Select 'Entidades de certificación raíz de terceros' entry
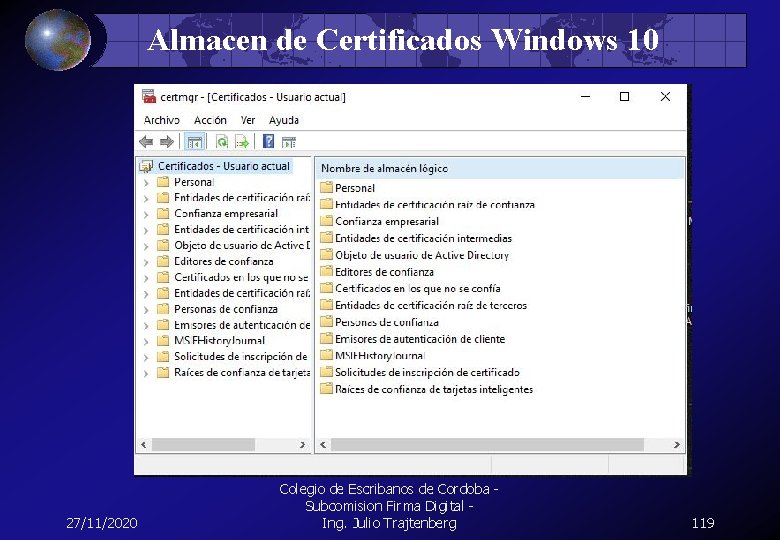 pos(431,305)
